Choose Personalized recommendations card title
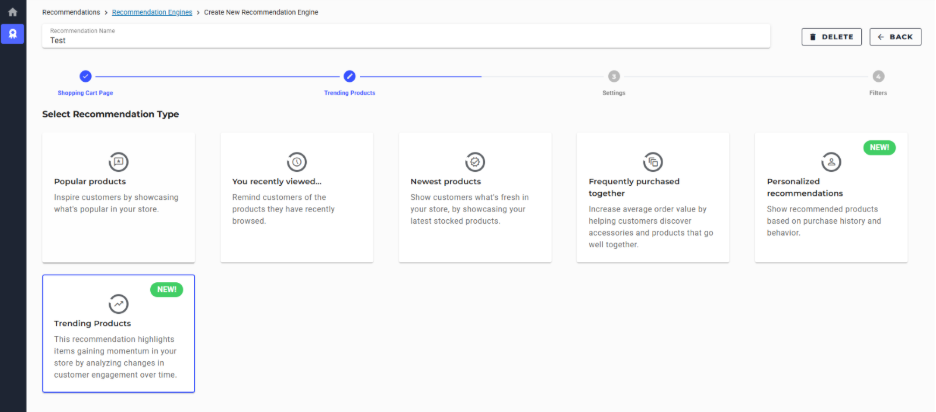Image resolution: width=936 pixels, height=412 pixels. point(805,187)
